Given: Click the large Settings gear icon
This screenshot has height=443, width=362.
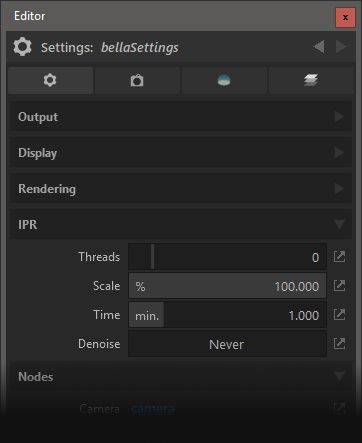Looking at the screenshot, I should point(22,47).
